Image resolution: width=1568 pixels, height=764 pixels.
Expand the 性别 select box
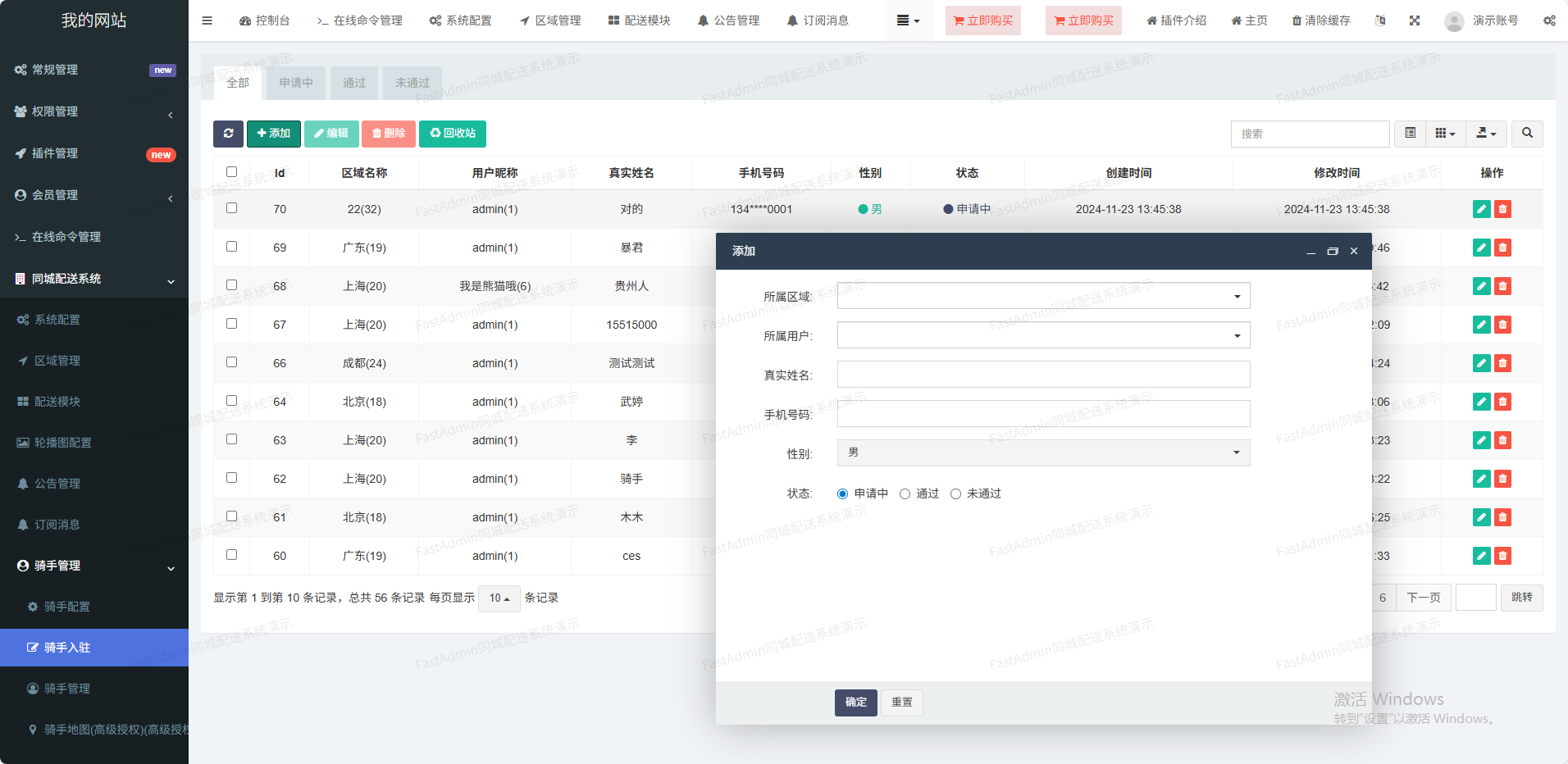[1043, 452]
